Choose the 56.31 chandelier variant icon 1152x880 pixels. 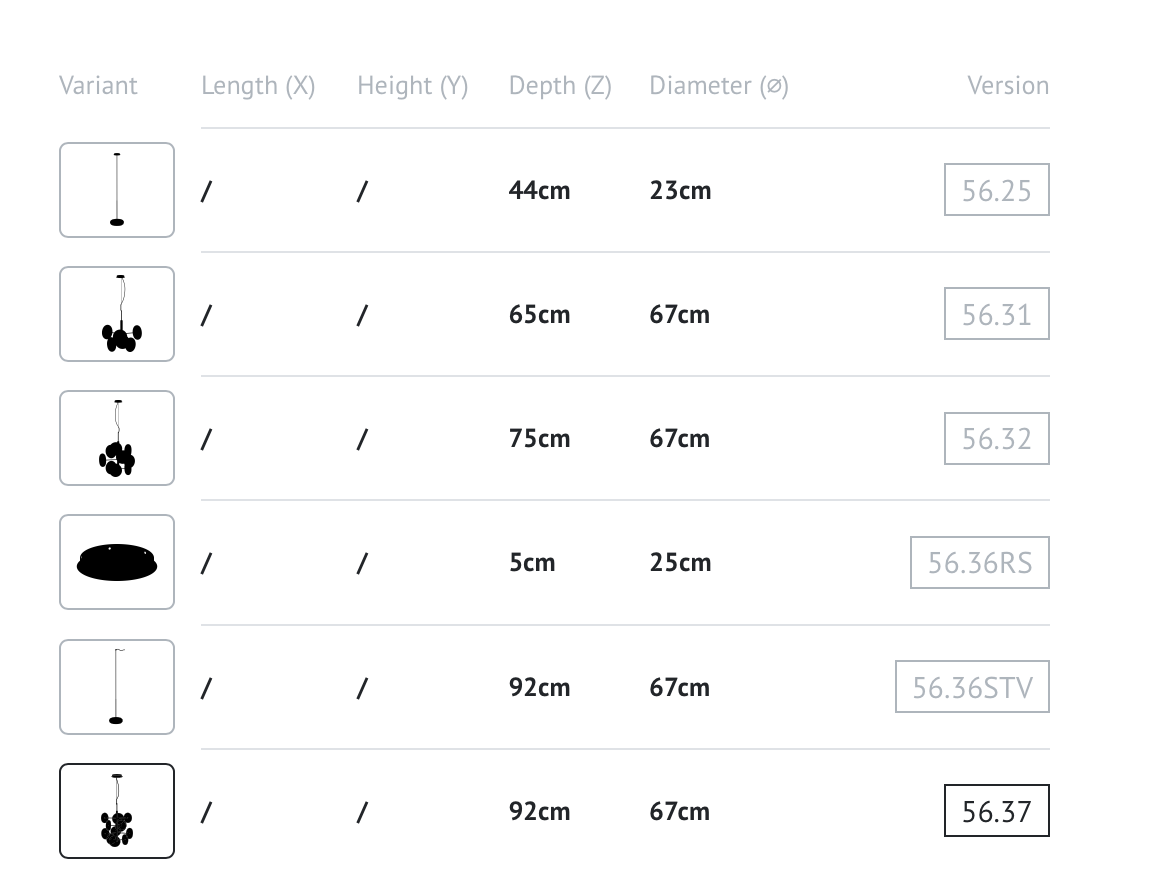tap(117, 314)
